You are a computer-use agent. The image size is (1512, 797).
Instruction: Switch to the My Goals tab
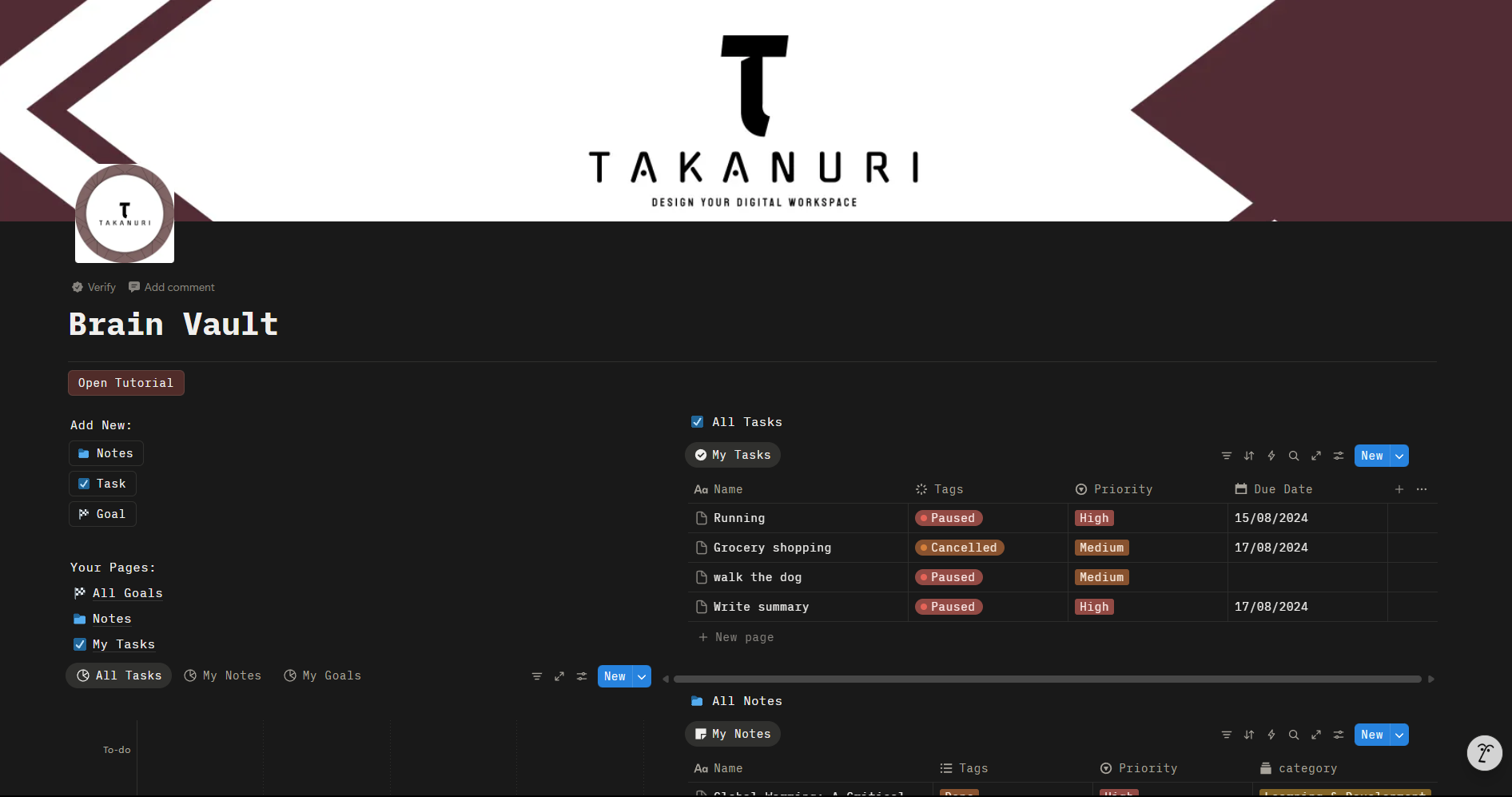pyautogui.click(x=323, y=675)
